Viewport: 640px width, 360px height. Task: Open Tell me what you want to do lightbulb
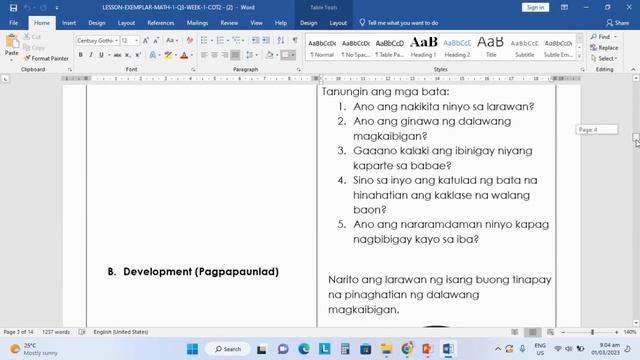pyautogui.click(x=362, y=23)
